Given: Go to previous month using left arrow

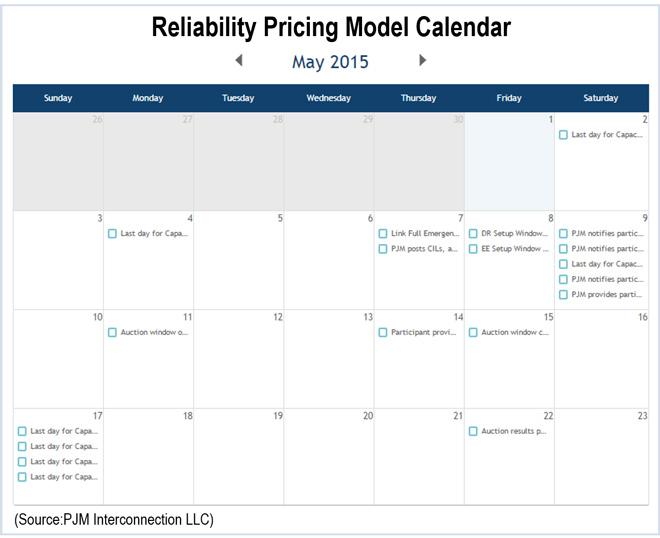Looking at the screenshot, I should 239,61.
